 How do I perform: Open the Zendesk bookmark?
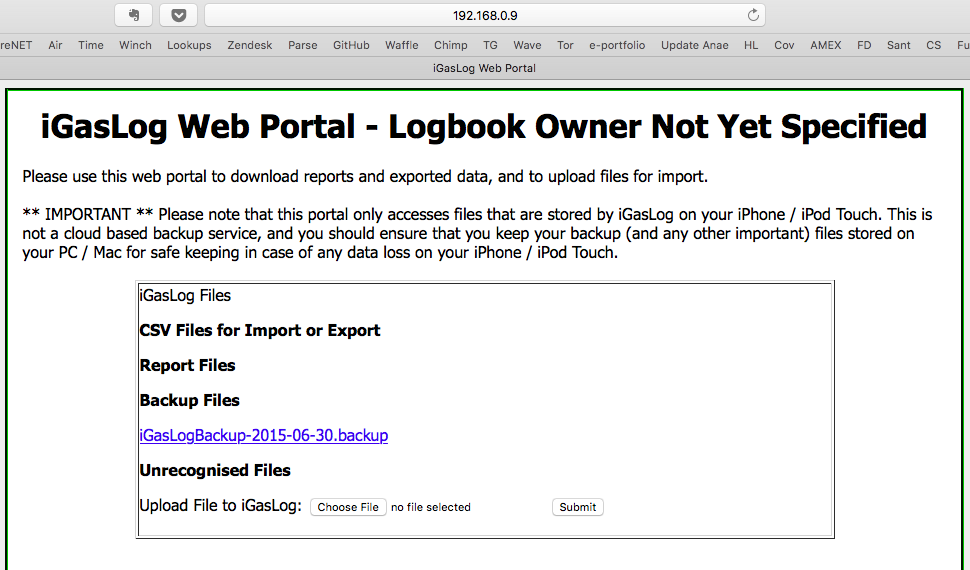coord(249,45)
